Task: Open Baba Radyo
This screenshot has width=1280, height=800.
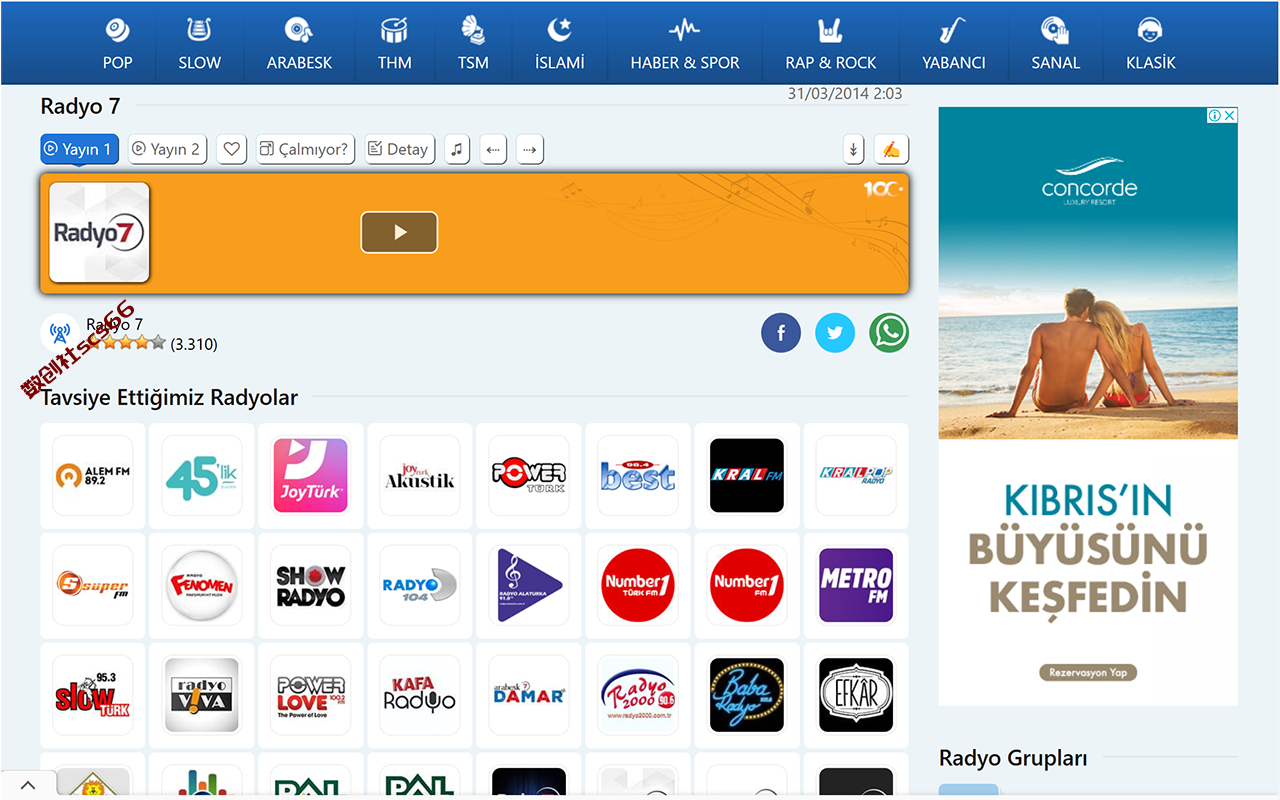Action: (x=747, y=695)
